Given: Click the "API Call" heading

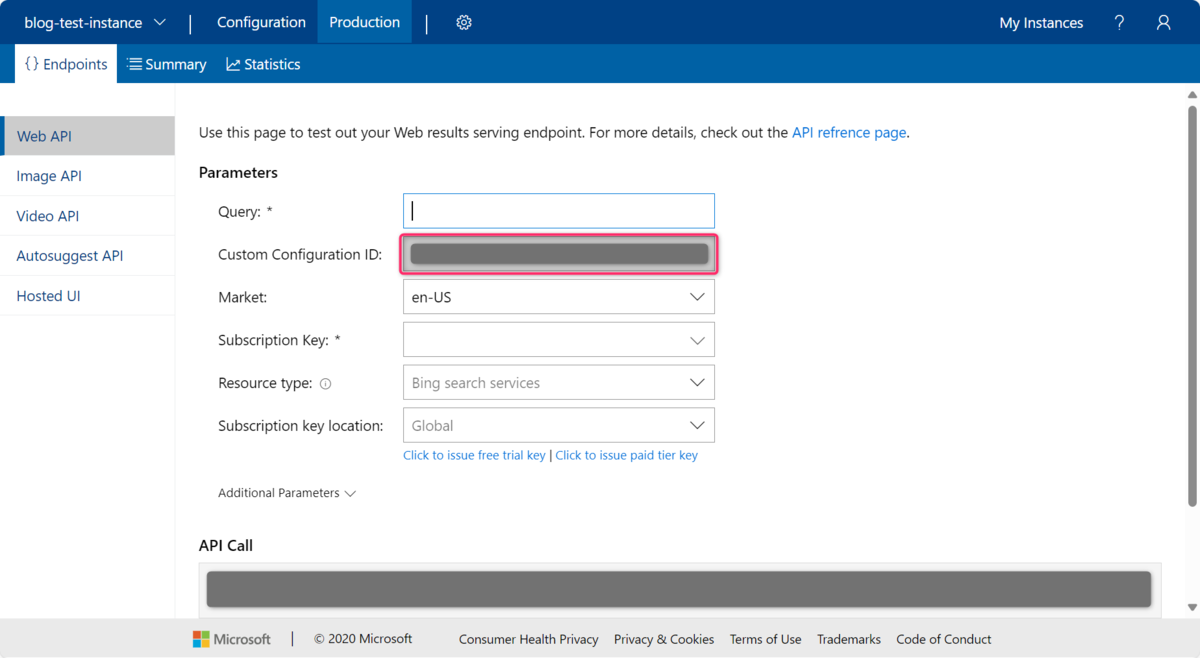Looking at the screenshot, I should tap(226, 545).
